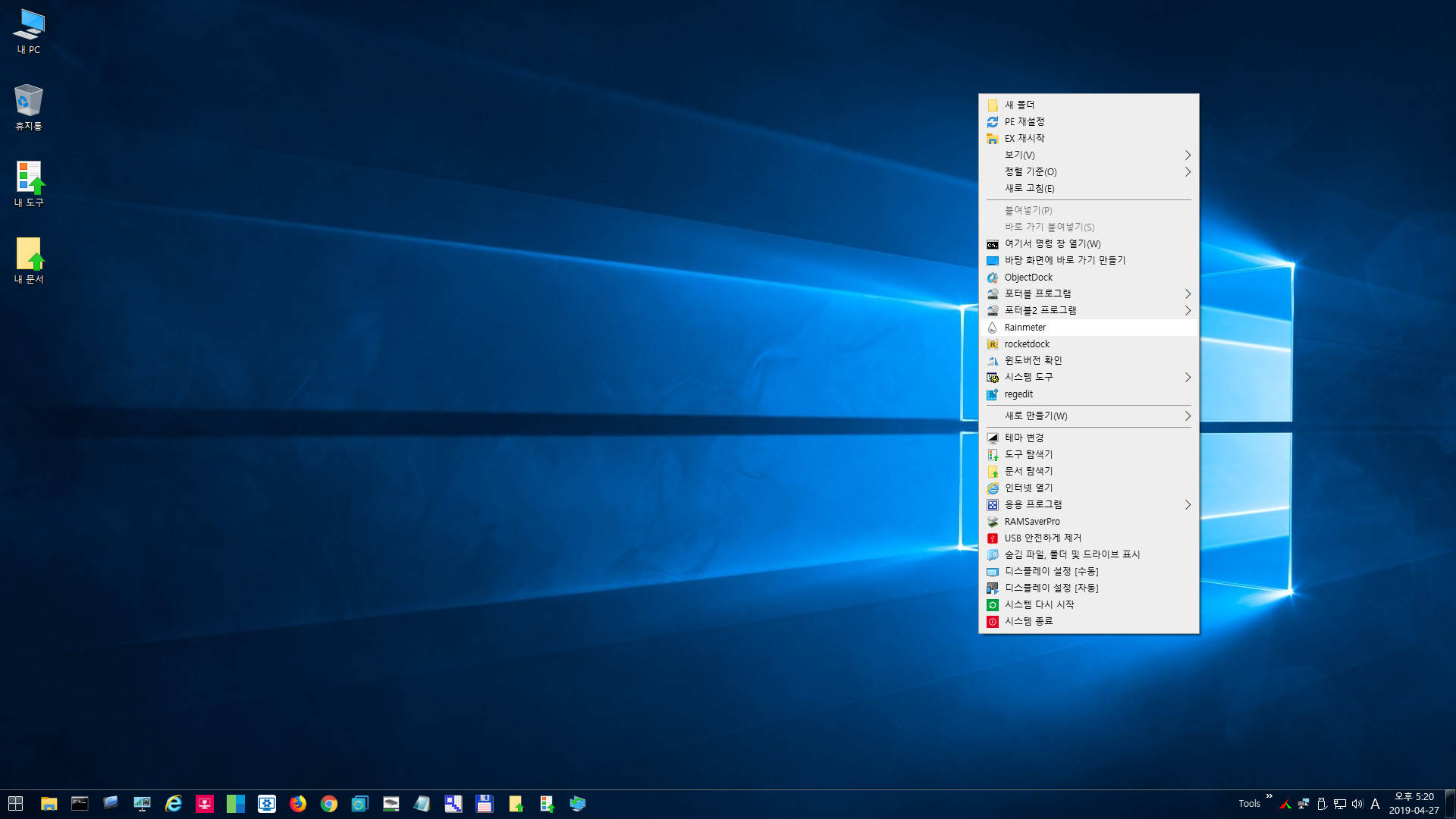This screenshot has width=1456, height=819.
Task: Select 시스템 다시 시작 to restart
Action: click(x=1089, y=604)
